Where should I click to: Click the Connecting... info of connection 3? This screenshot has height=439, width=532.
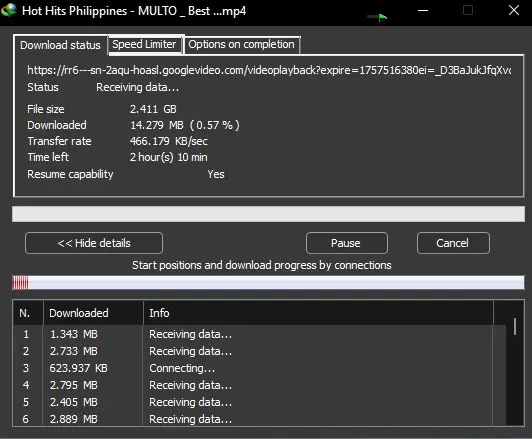(182, 368)
